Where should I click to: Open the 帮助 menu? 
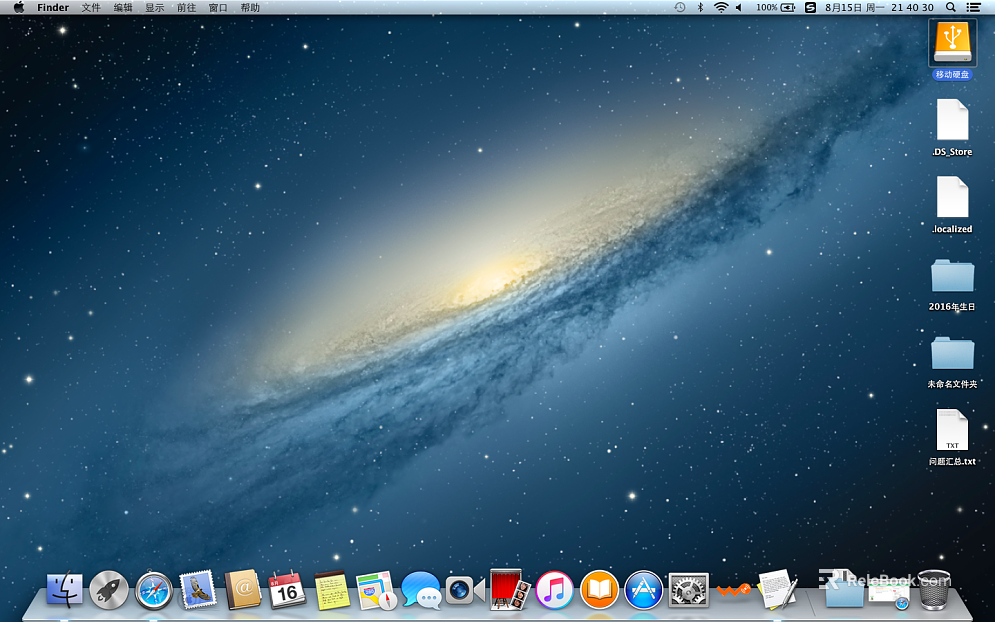point(250,8)
